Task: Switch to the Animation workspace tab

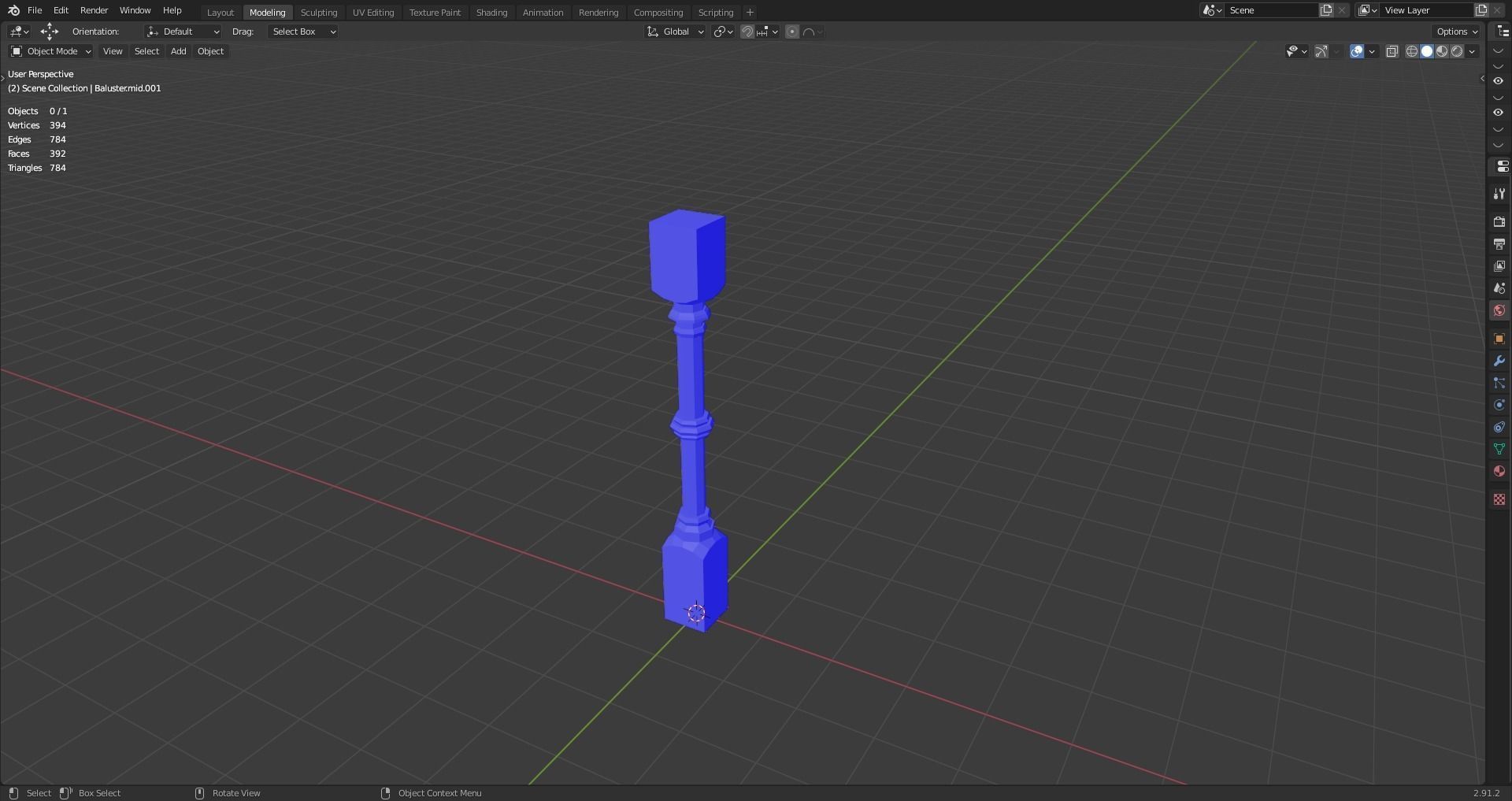Action: coord(543,13)
